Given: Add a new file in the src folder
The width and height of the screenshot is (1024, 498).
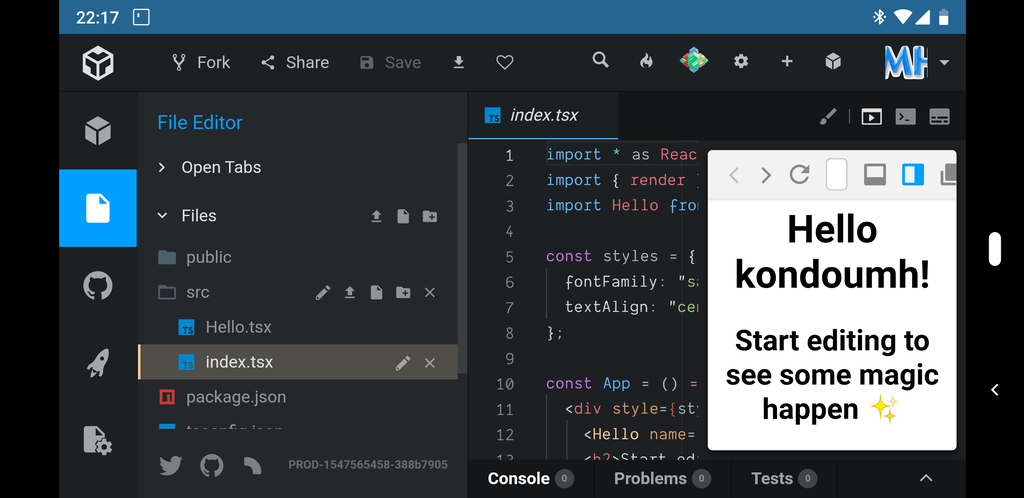Looking at the screenshot, I should click(376, 292).
